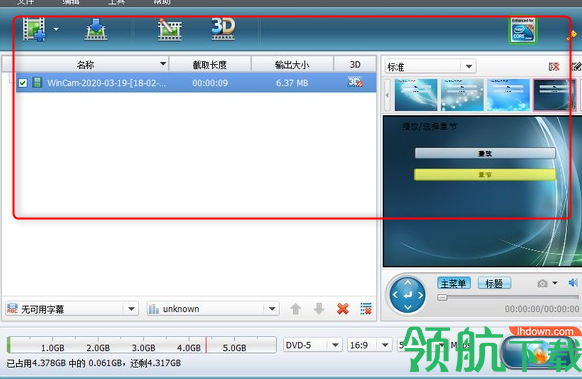Select the second sparkle menu template thumbnail
The height and width of the screenshot is (379, 582).
(x=462, y=95)
